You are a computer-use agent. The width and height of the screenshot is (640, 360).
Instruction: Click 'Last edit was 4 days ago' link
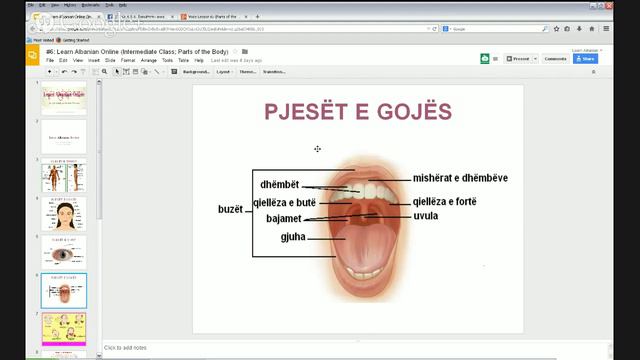(236, 60)
